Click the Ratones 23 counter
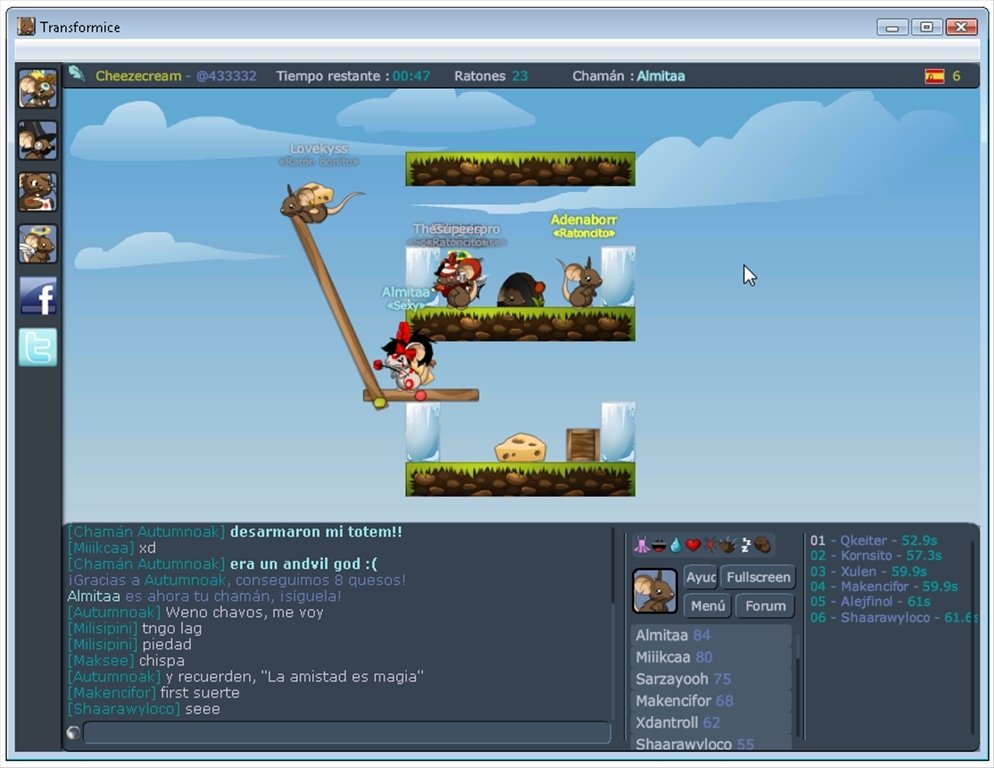This screenshot has height=768, width=994. (491, 76)
